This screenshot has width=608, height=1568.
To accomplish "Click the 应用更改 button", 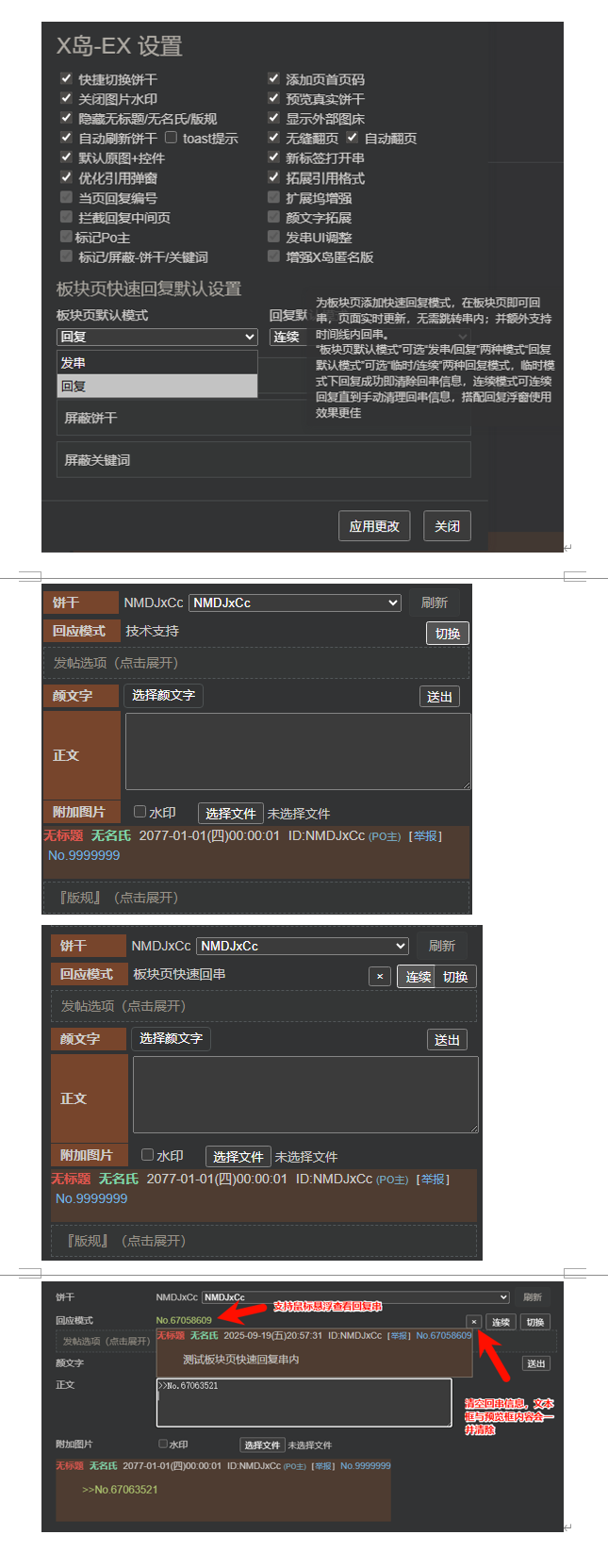I will pyautogui.click(x=374, y=526).
